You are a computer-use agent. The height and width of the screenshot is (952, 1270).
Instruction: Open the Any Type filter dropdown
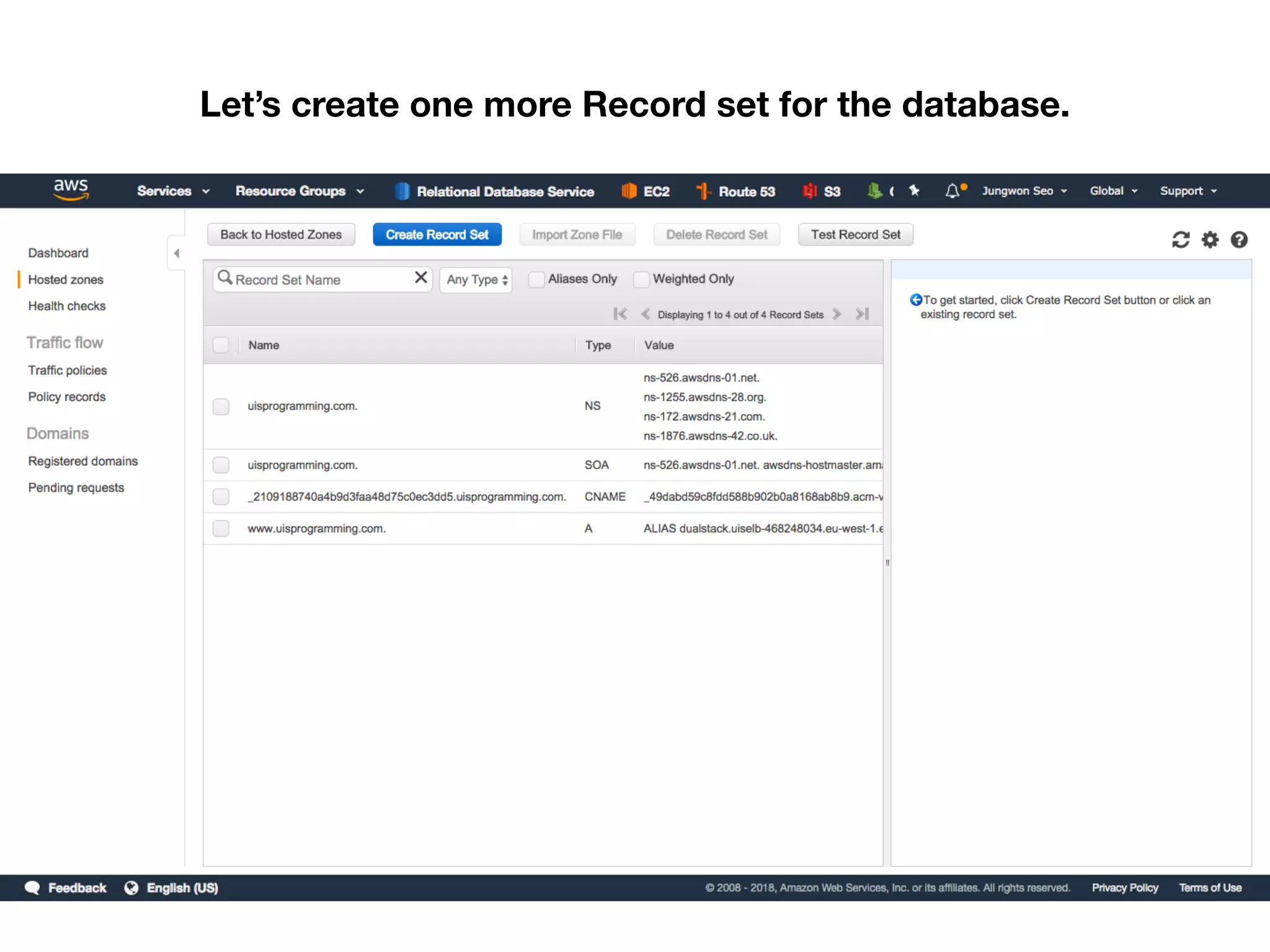pos(476,280)
